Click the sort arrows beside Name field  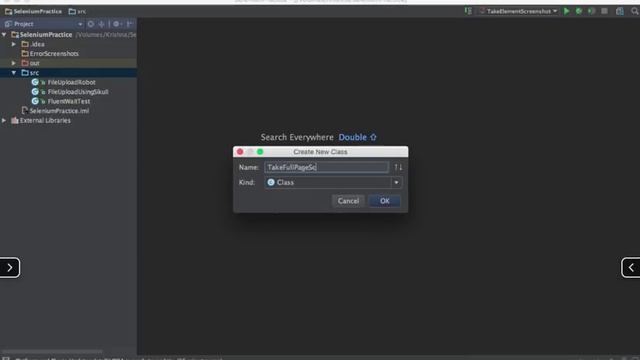tap(398, 167)
